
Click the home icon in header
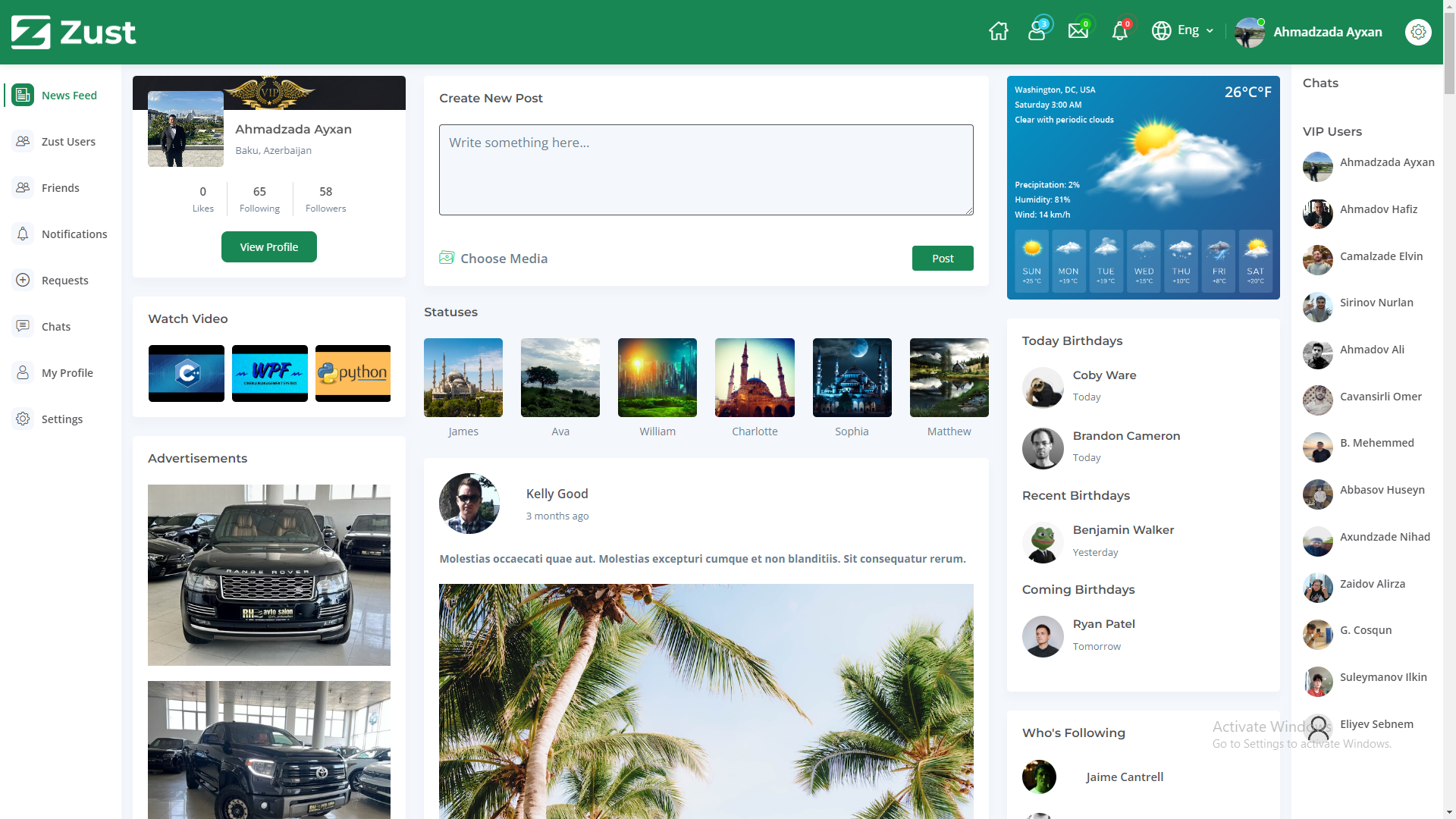[x=999, y=32]
